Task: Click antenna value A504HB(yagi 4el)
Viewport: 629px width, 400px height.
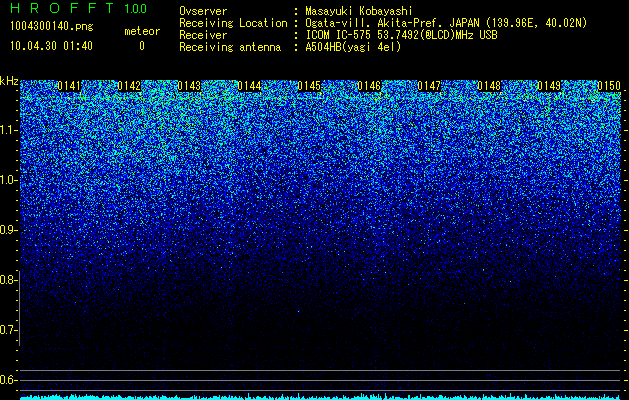Action: click(353, 47)
